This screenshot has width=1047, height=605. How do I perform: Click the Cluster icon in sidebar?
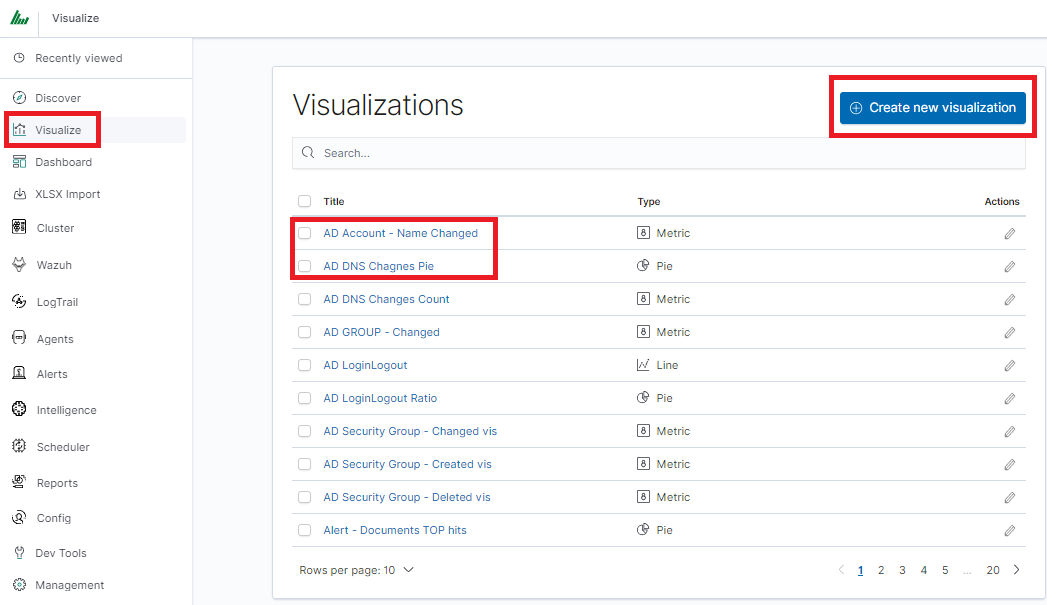pyautogui.click(x=19, y=228)
